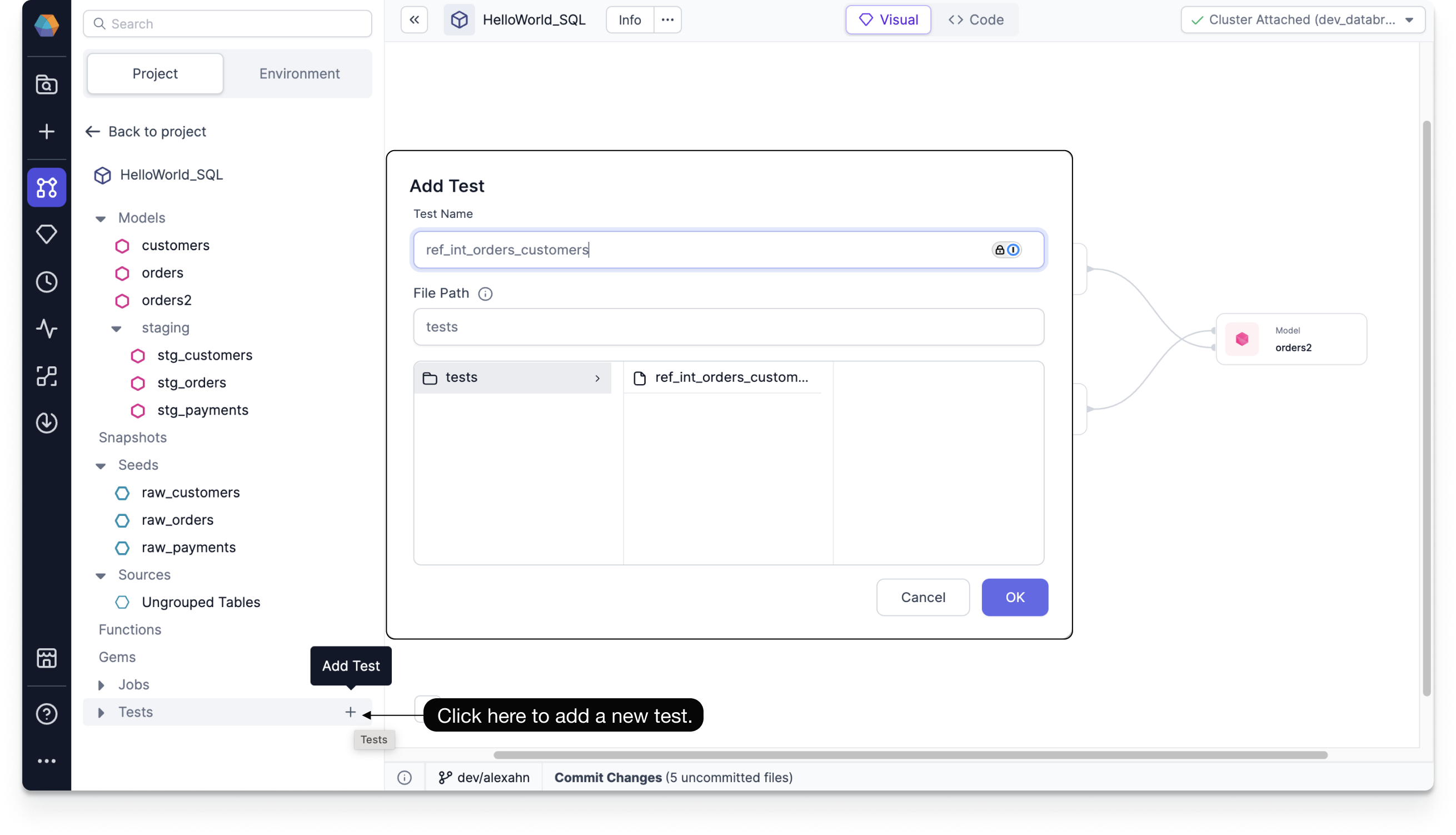
Task: Open the raw_payments seed
Action: click(x=188, y=548)
